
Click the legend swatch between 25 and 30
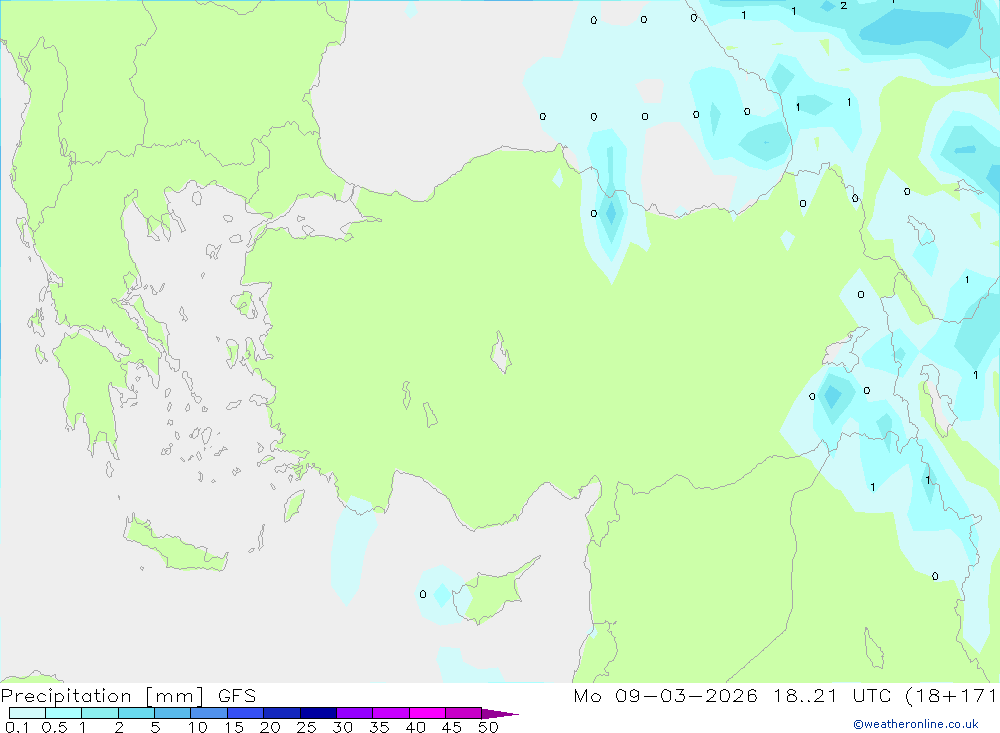318,713
